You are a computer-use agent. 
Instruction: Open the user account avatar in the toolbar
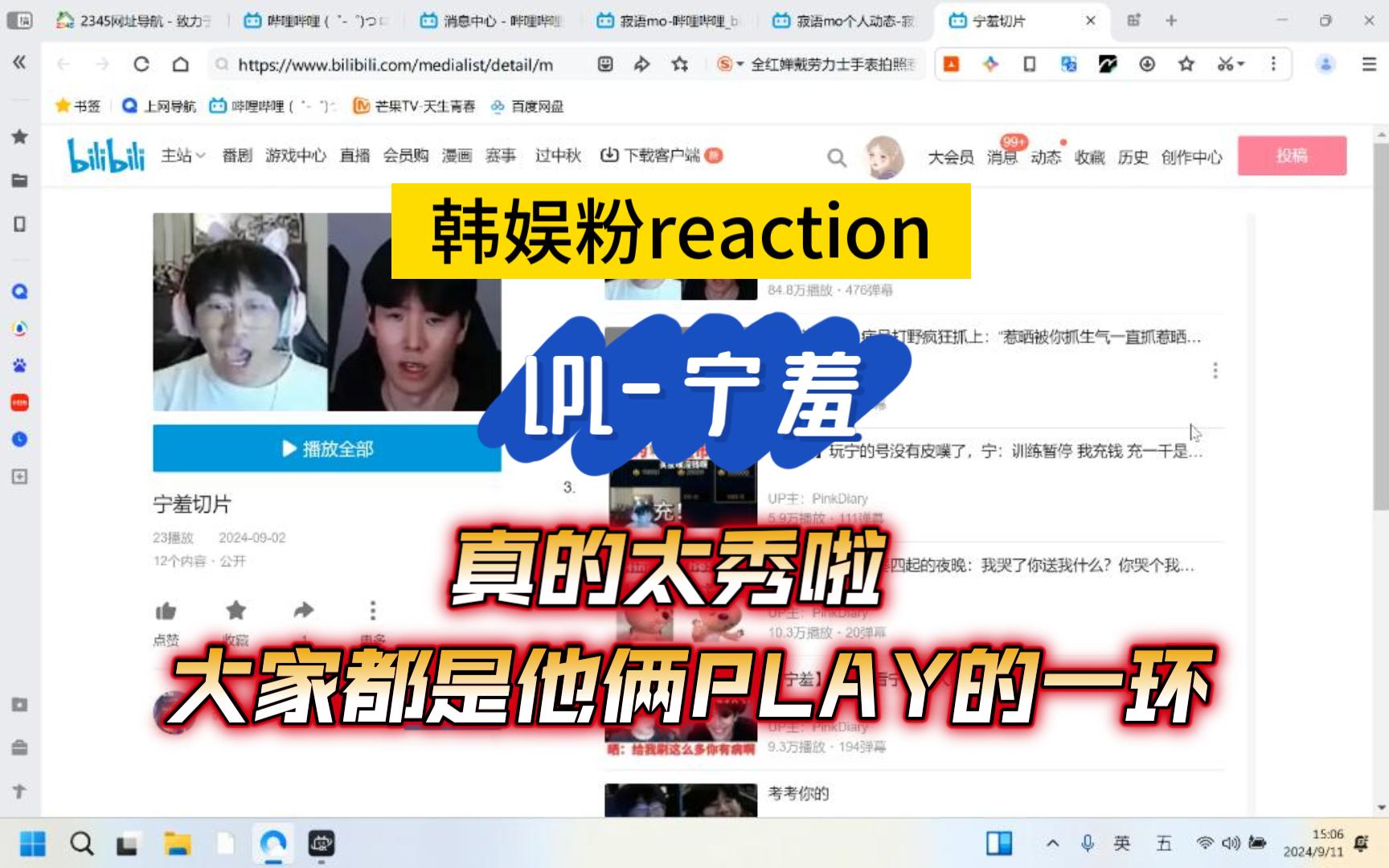coord(1325,64)
